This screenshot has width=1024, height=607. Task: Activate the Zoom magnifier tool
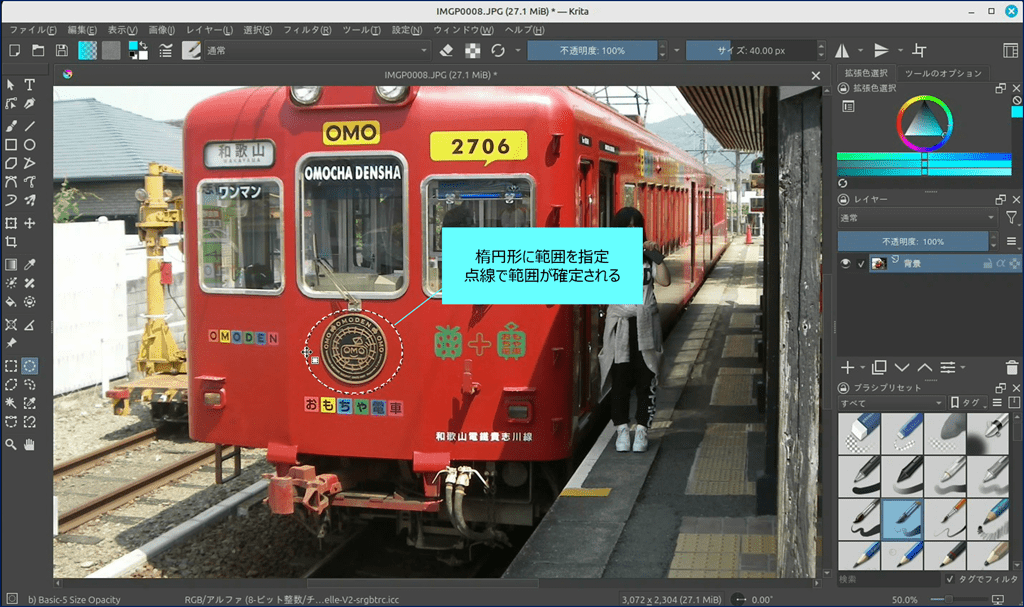tap(11, 444)
